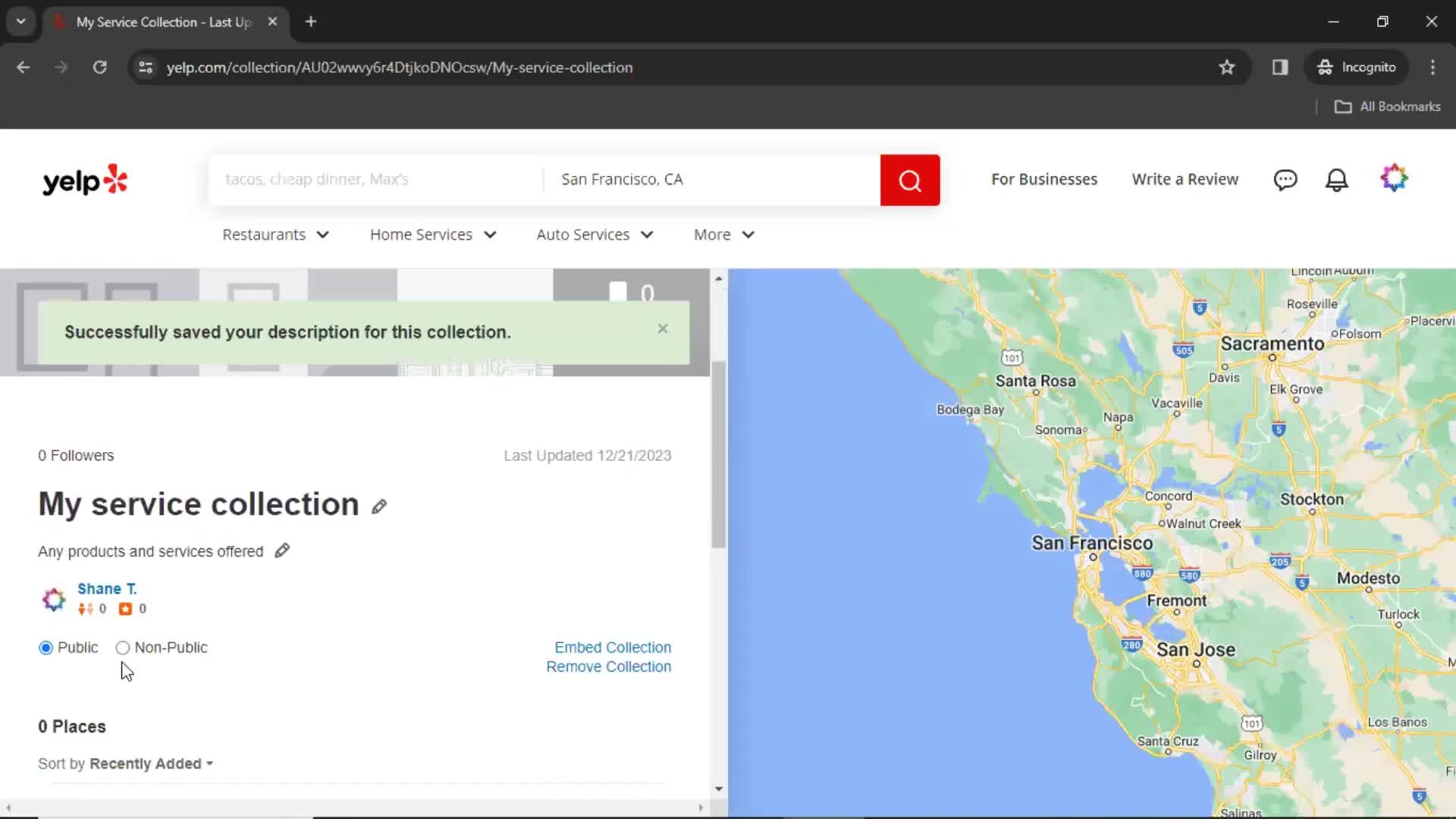Viewport: 1456px width, 819px height.
Task: Expand the Auto Services menu
Action: pos(595,235)
